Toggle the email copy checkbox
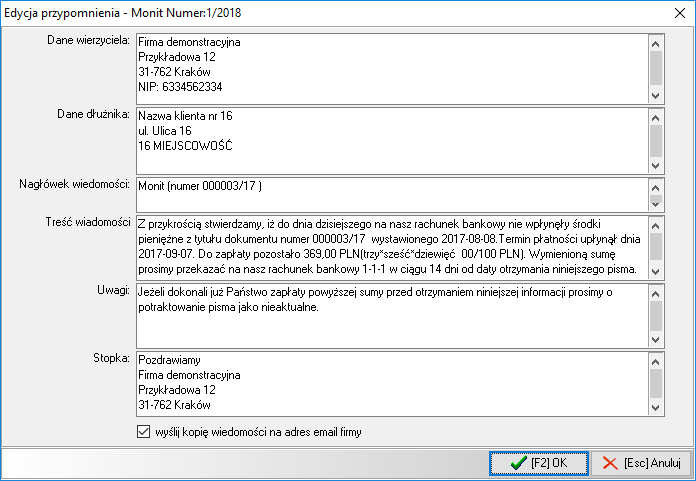The height and width of the screenshot is (481, 696). pyautogui.click(x=142, y=432)
